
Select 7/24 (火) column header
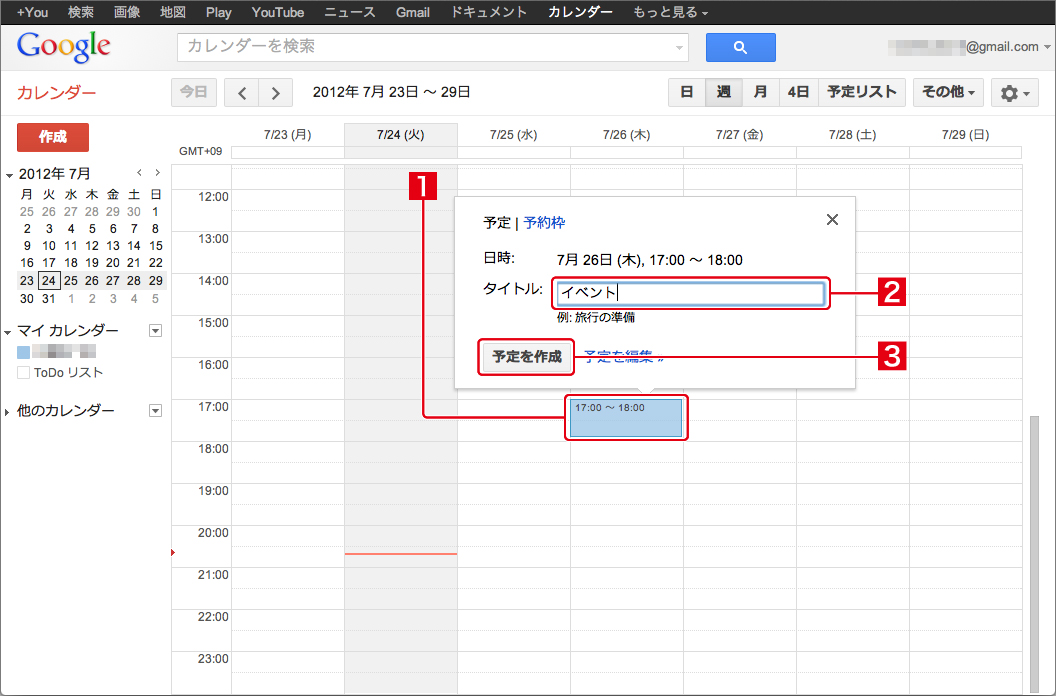coord(401,135)
